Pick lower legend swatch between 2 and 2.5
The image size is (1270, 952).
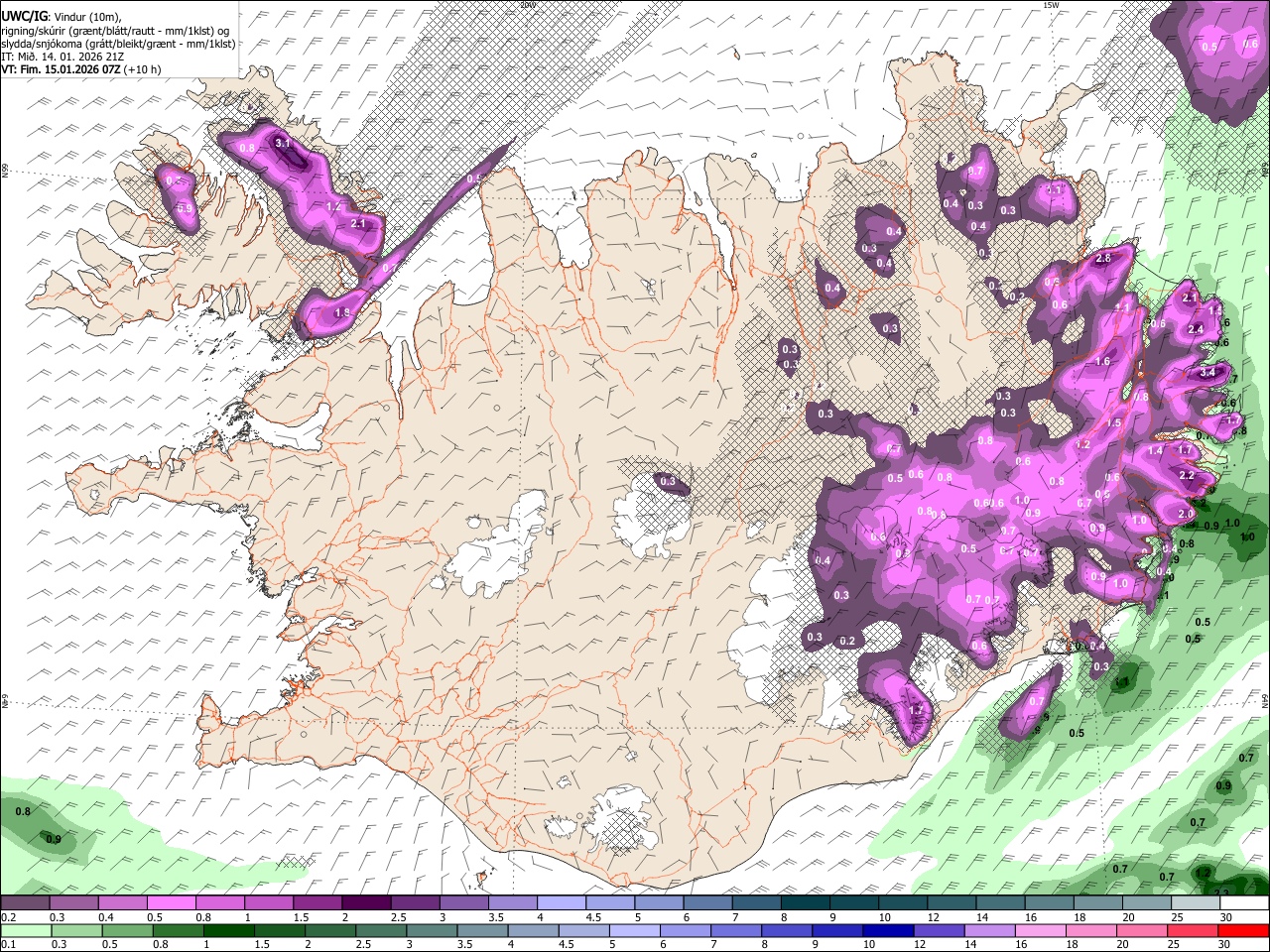point(329,931)
